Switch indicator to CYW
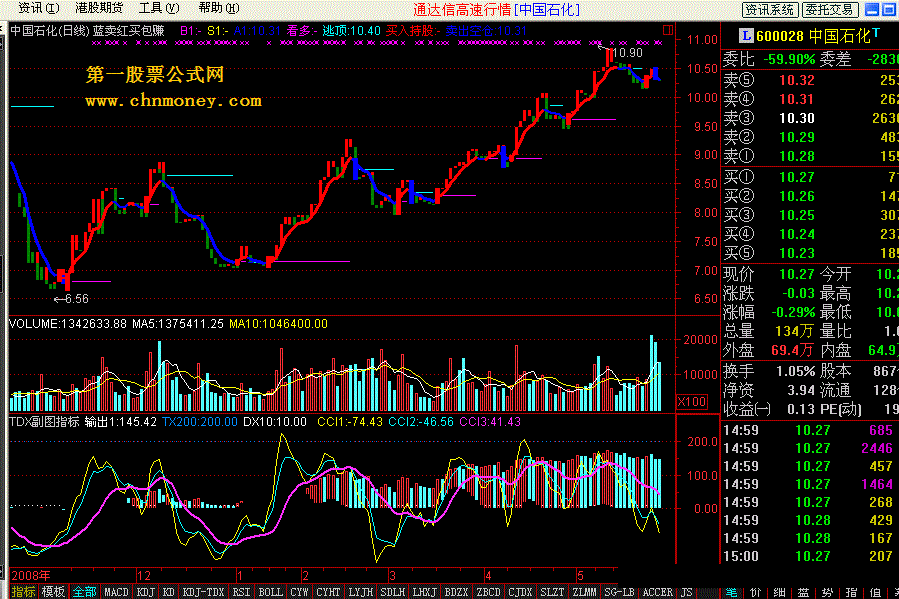The height and width of the screenshot is (599, 899). coord(299,592)
